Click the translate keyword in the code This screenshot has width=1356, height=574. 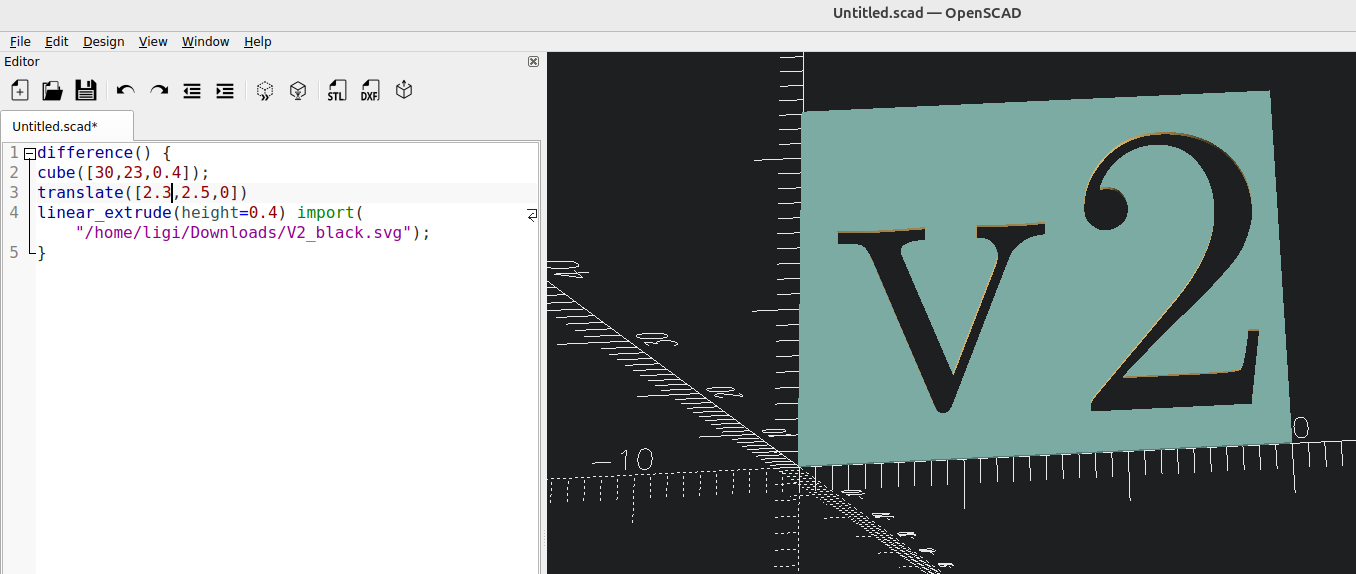pyautogui.click(x=81, y=192)
